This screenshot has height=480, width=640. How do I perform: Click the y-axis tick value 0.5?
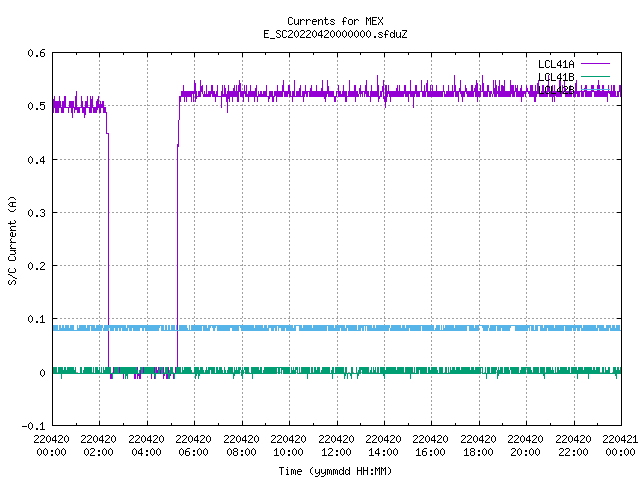coord(36,106)
